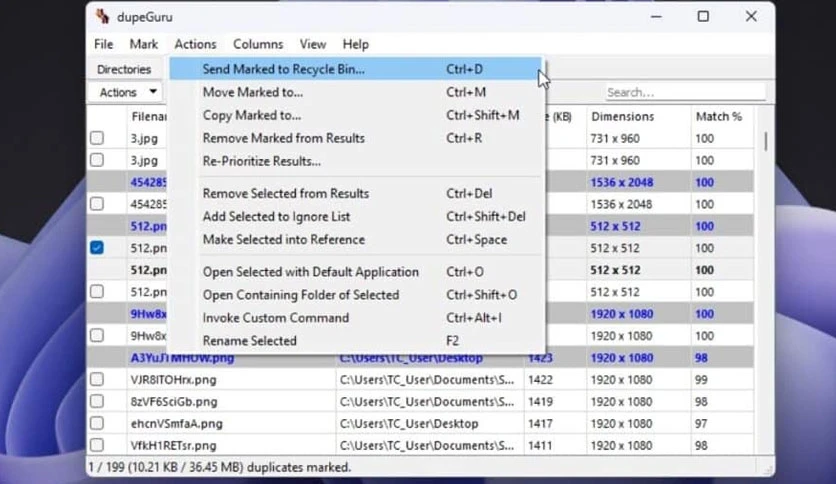836x484 pixels.
Task: Open the File menu
Action: click(103, 44)
